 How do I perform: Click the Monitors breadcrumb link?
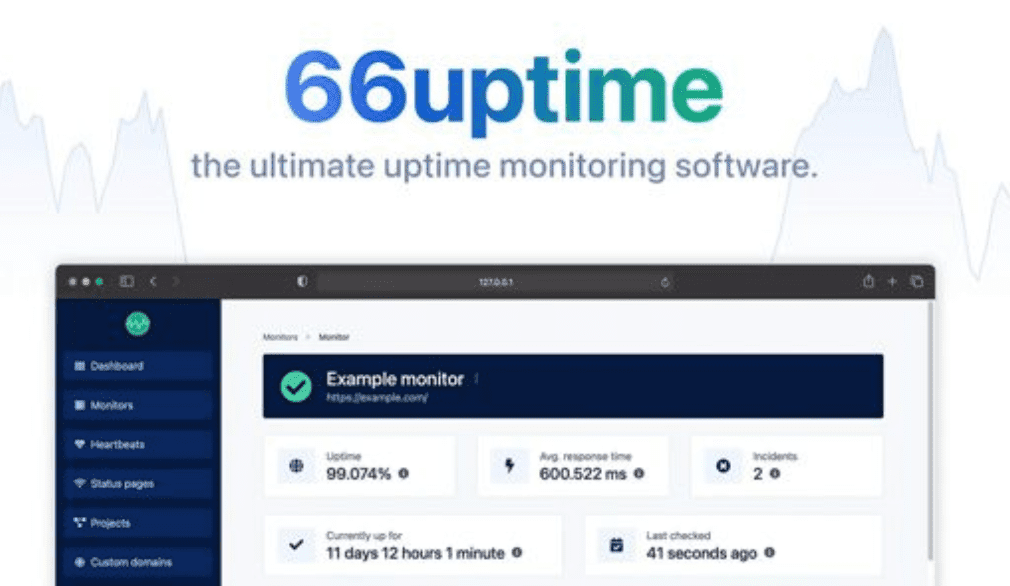click(x=280, y=338)
